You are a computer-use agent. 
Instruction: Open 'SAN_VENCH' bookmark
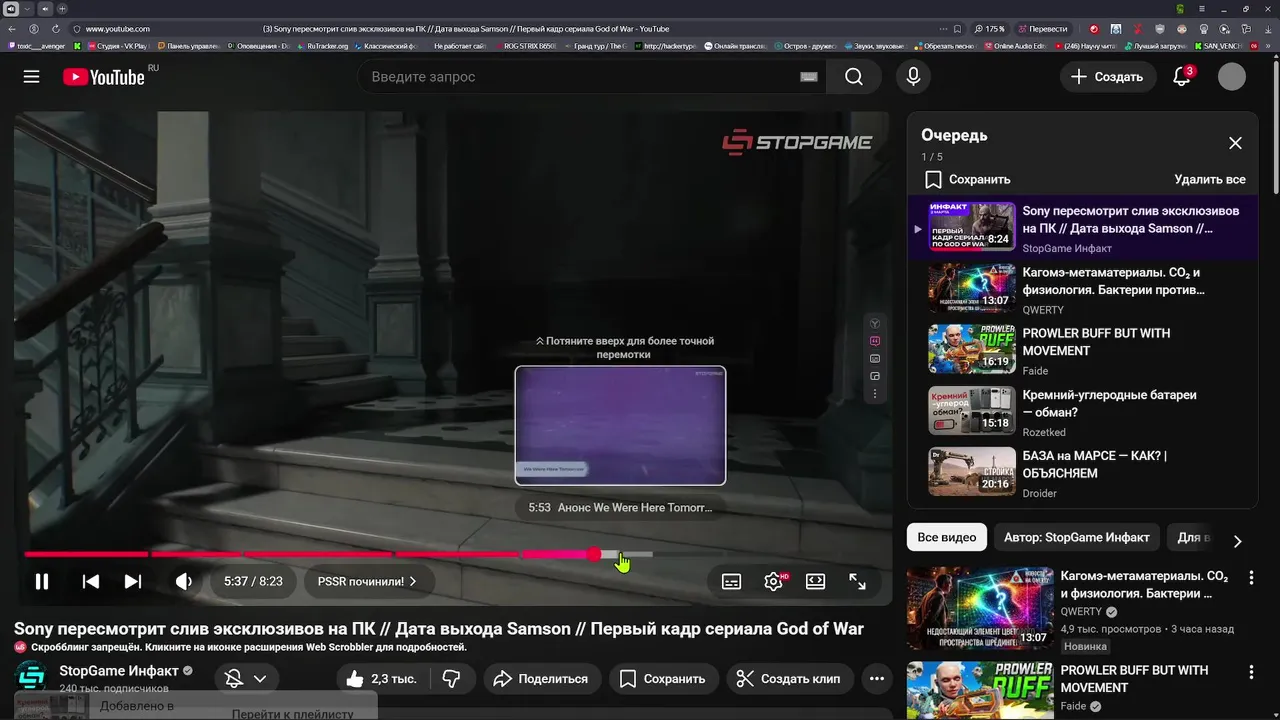tap(1217, 46)
